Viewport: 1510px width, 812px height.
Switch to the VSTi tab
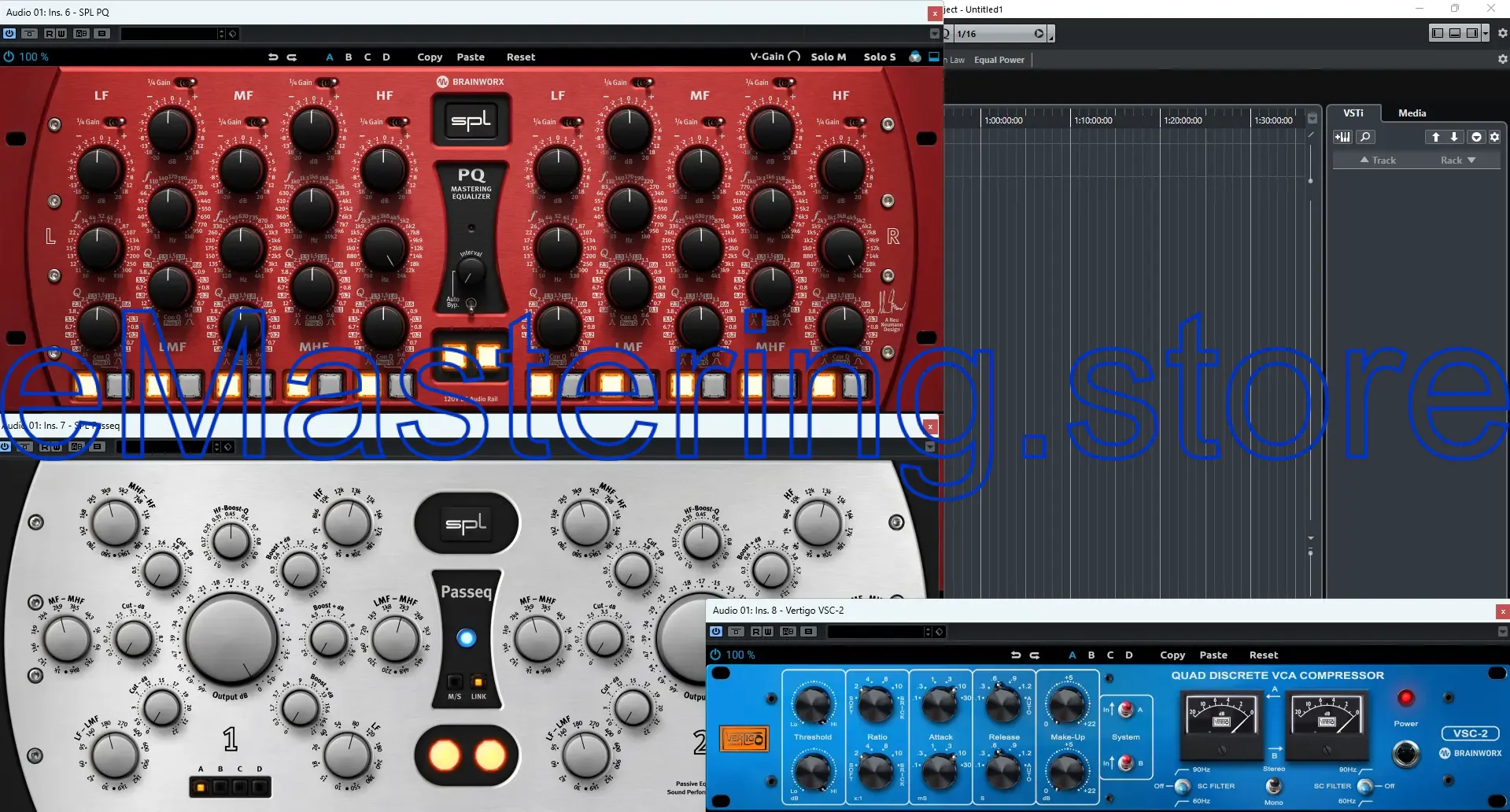[1353, 113]
